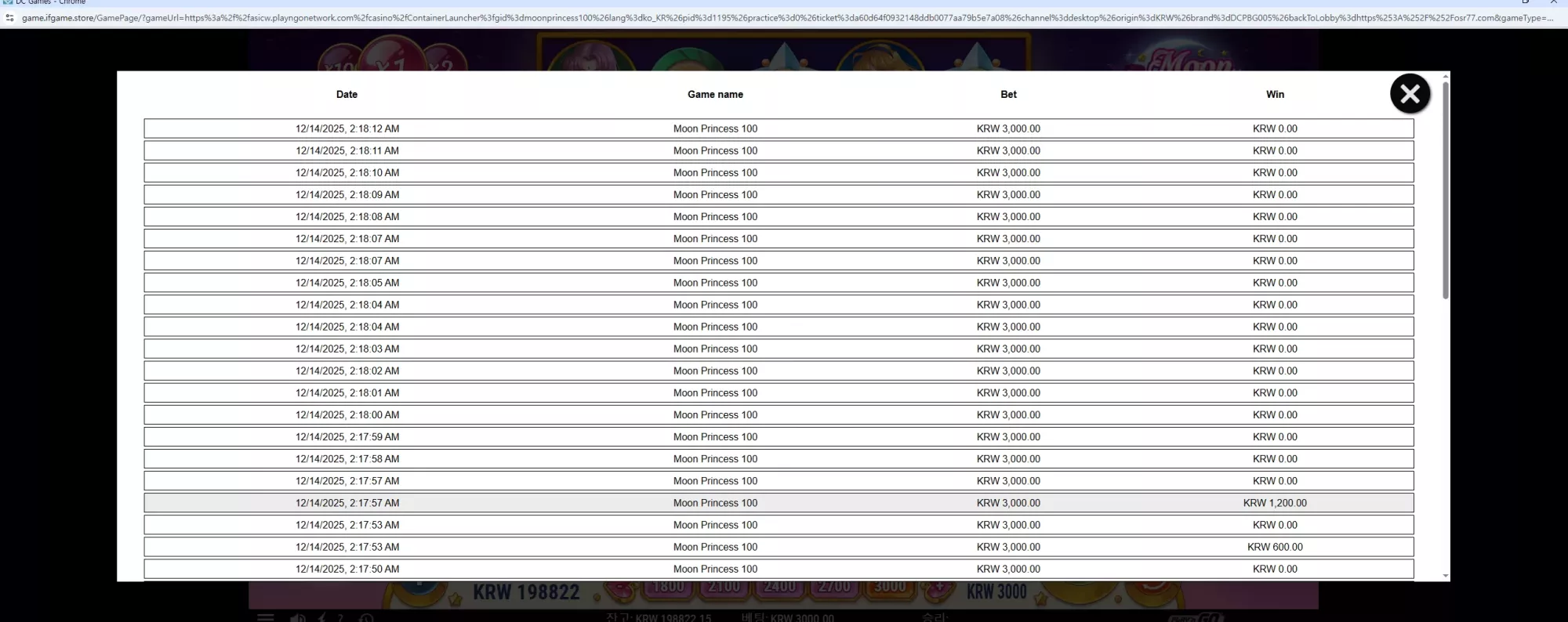Select the 12/14/2025, 2:18:03 AM date cell
The image size is (1568, 622).
pyautogui.click(x=347, y=349)
